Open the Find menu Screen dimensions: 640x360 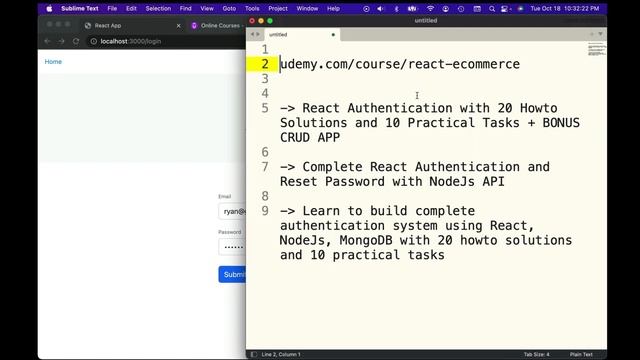(186, 9)
